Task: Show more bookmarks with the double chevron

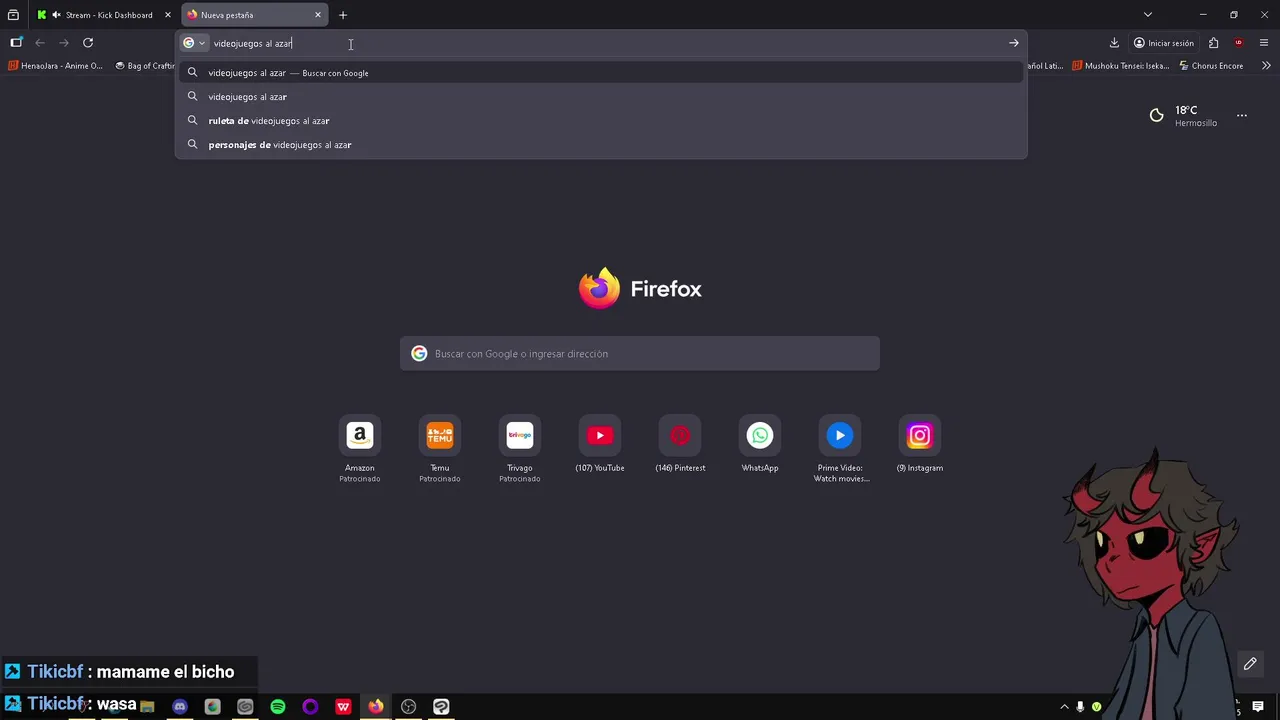Action: click(1266, 66)
